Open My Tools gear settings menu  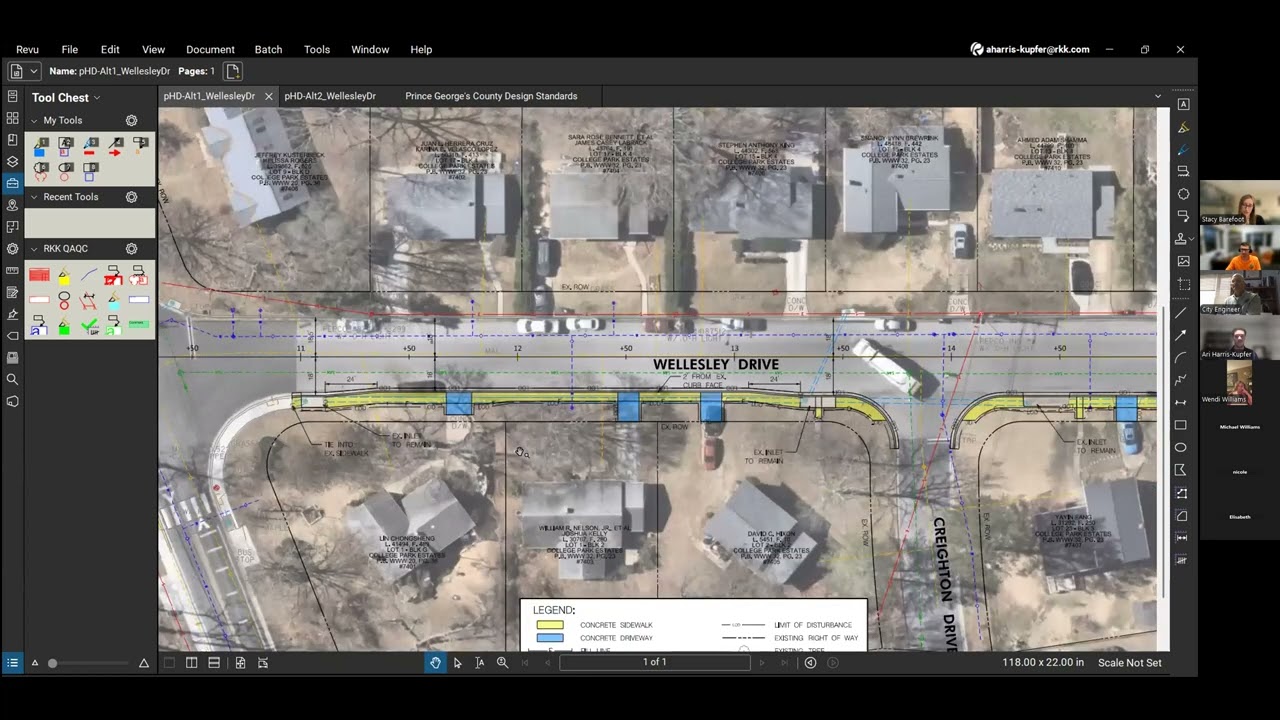(131, 120)
